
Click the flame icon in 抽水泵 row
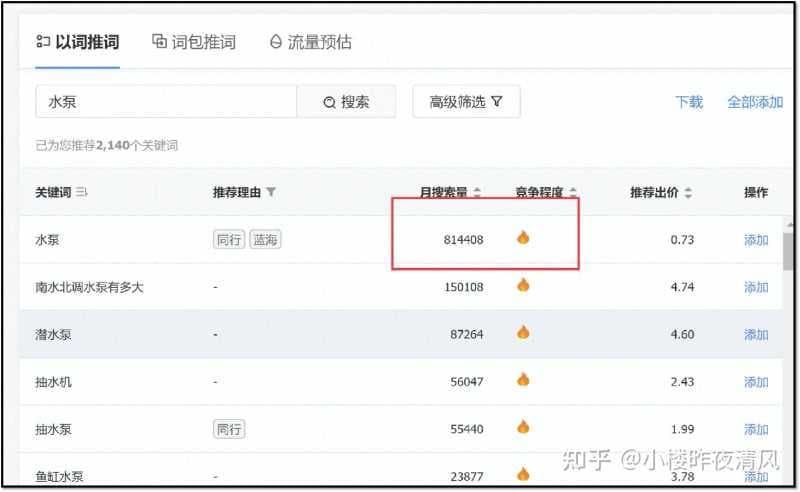523,427
